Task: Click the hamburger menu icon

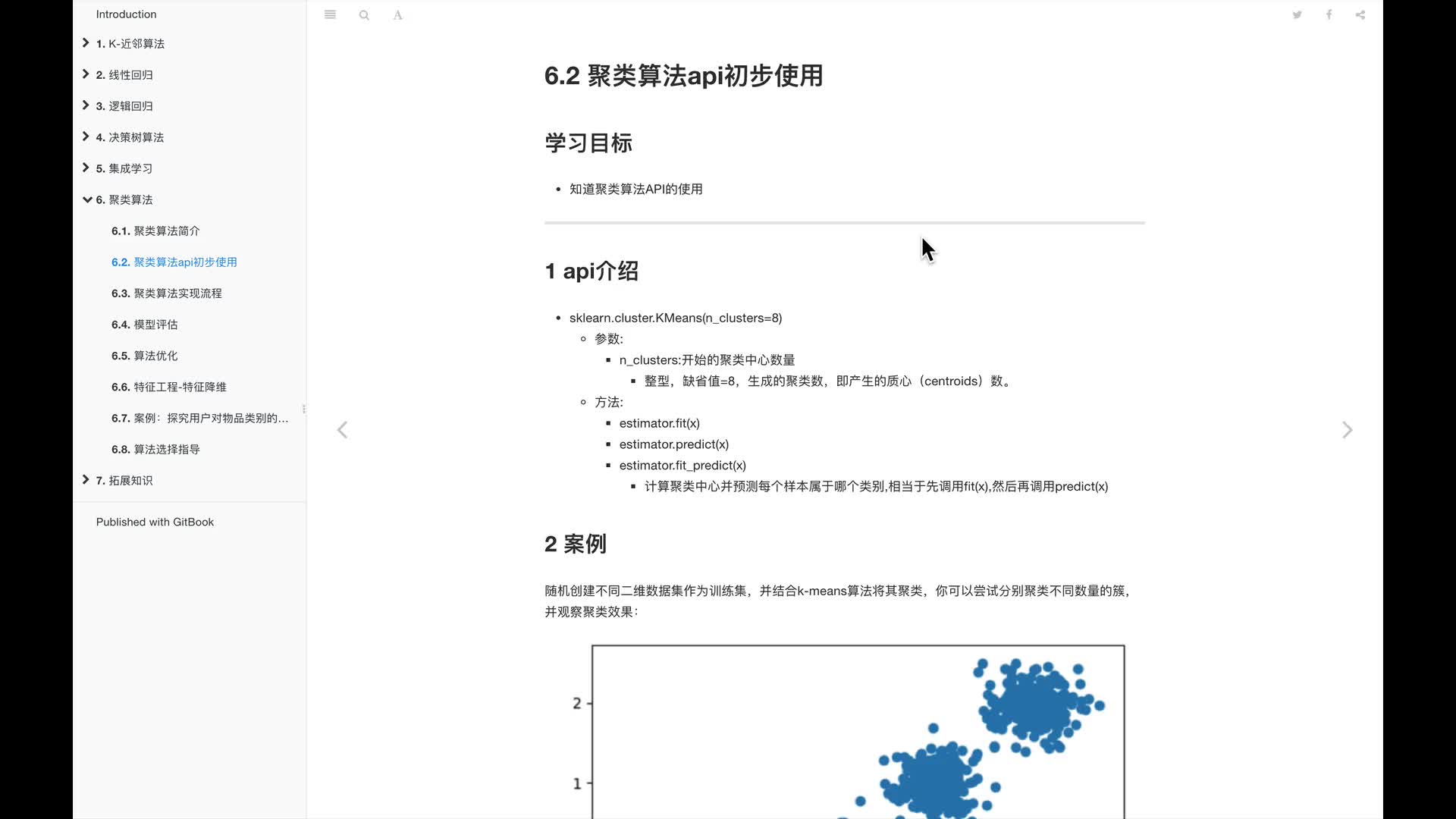Action: 330,14
